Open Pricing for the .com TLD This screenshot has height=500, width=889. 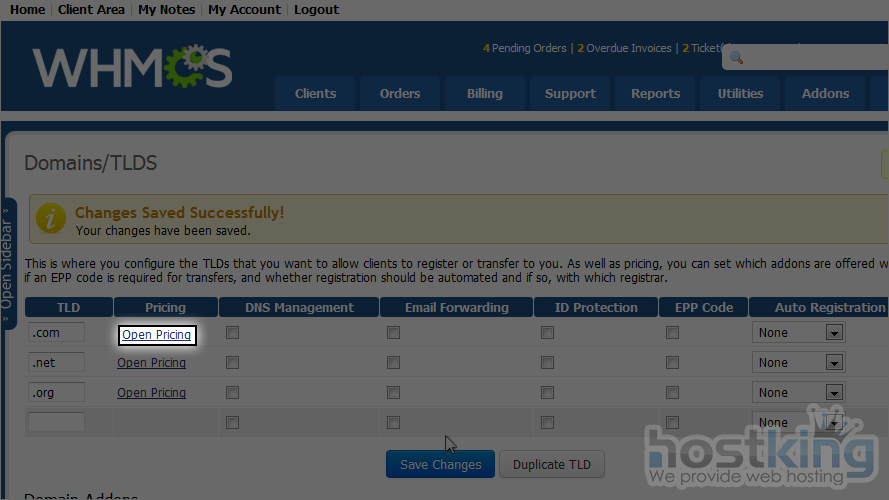[156, 334]
